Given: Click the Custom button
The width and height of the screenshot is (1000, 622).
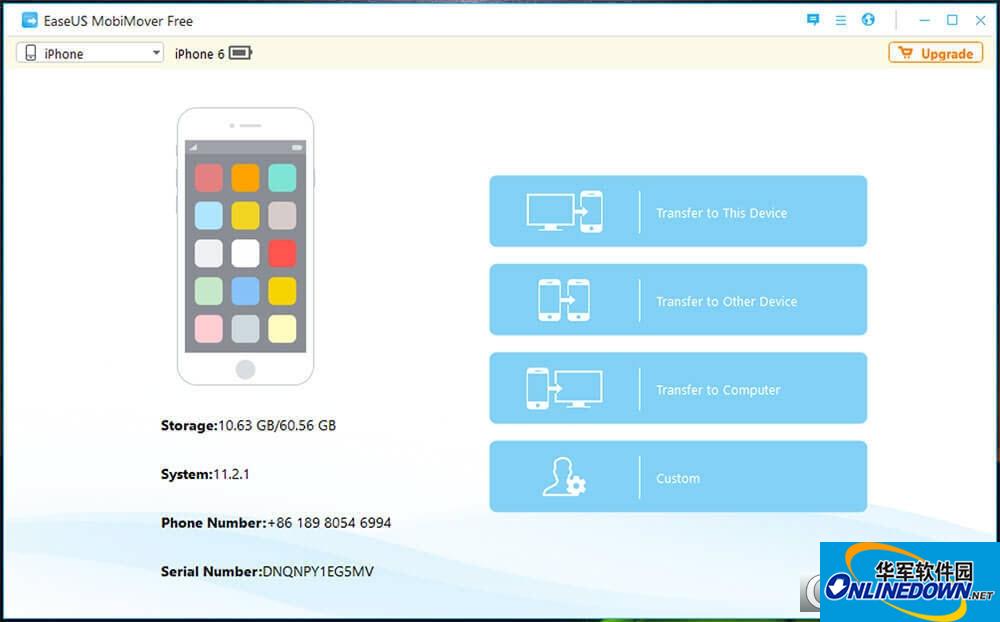Looking at the screenshot, I should 678,477.
